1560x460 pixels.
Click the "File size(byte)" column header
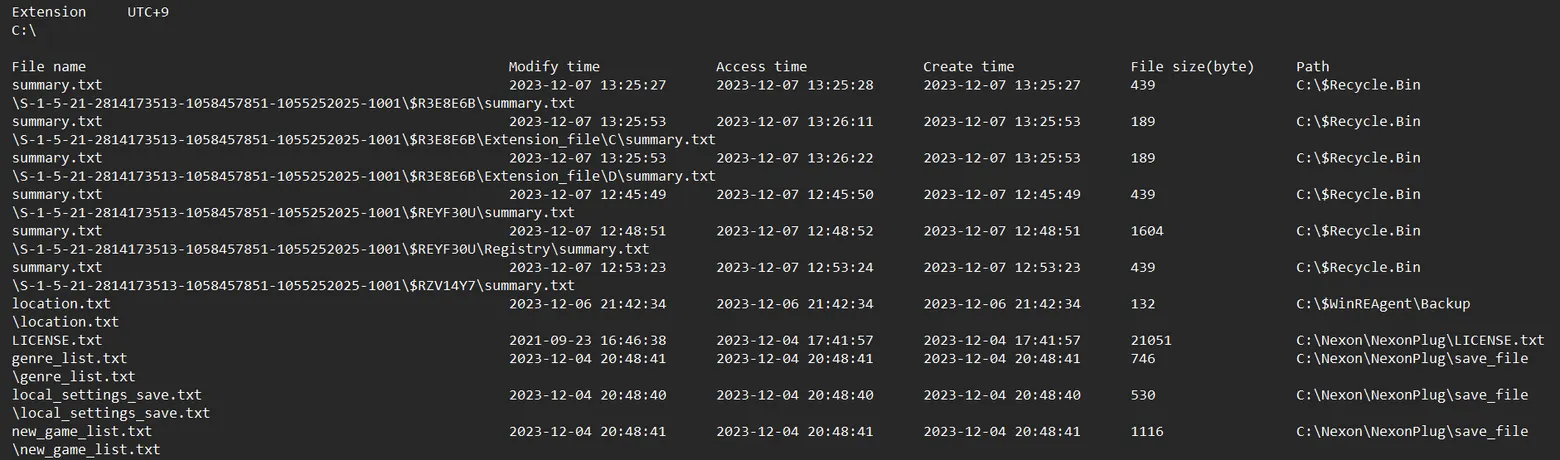[x=1192, y=67]
